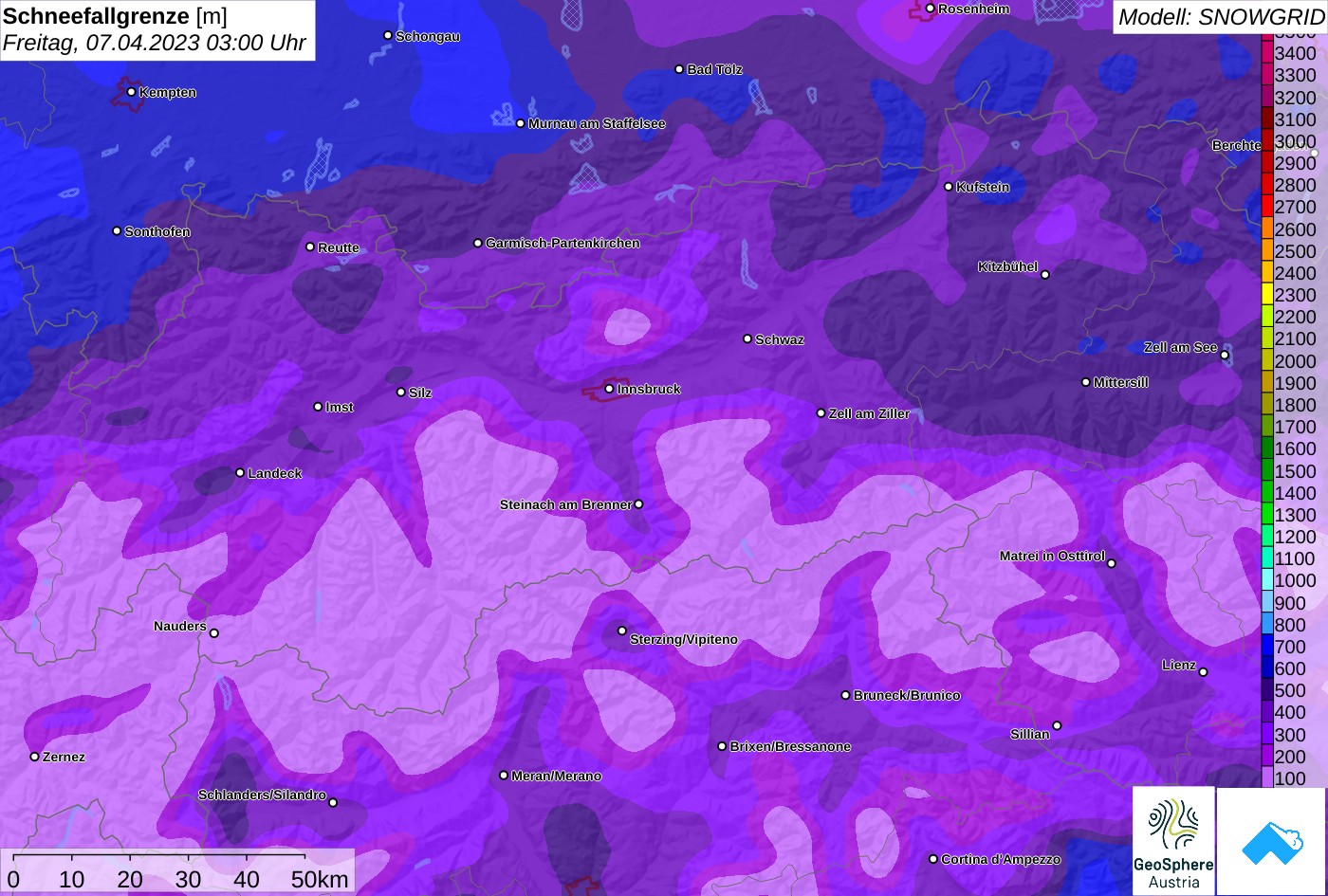
Task: Click the 2600 m legend swatch
Action: click(x=1266, y=229)
